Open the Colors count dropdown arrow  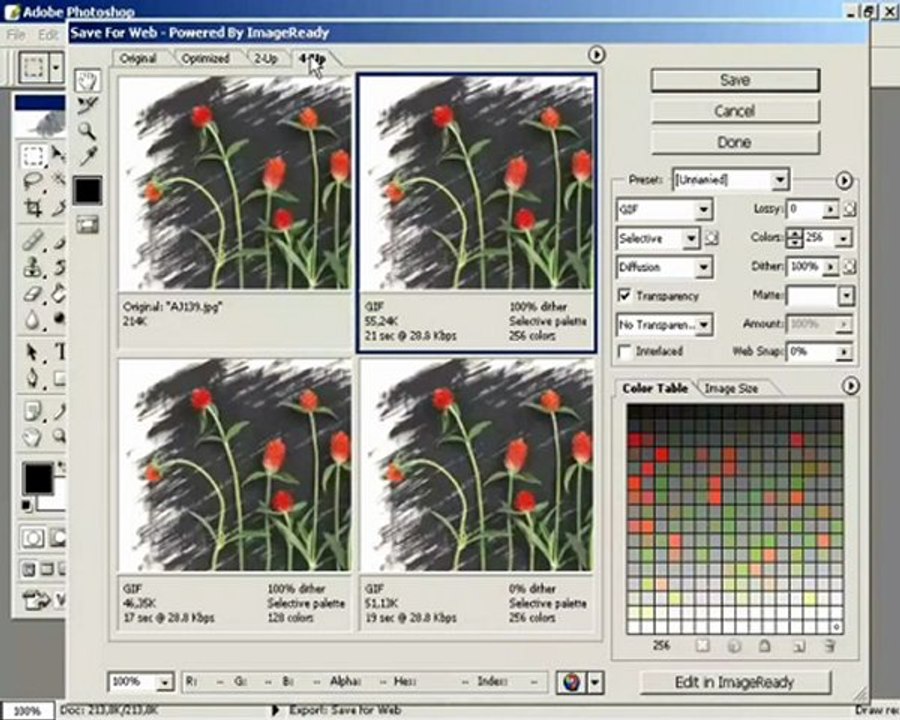point(843,238)
